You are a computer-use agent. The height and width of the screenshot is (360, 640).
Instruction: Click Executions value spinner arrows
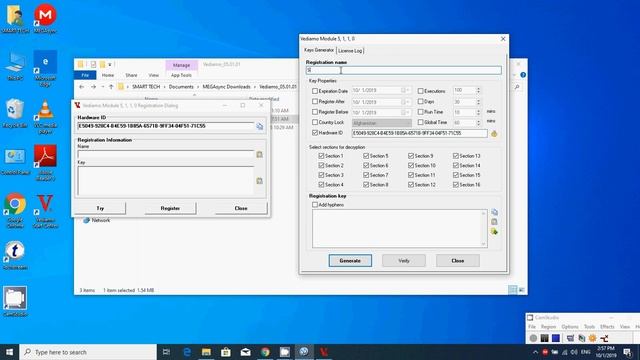coord(478,90)
